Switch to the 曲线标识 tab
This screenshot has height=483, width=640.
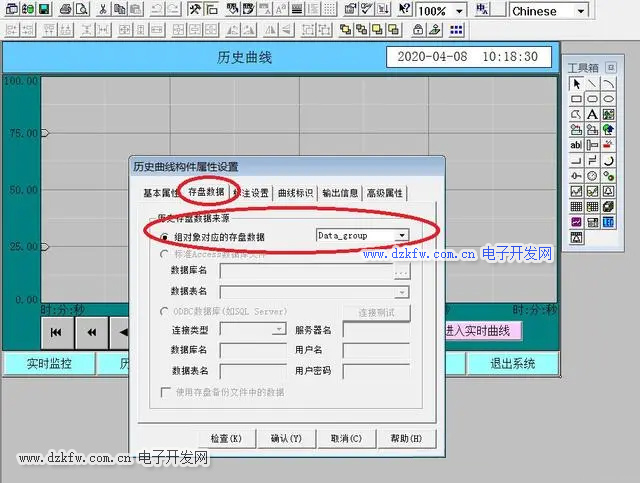[x=295, y=193]
